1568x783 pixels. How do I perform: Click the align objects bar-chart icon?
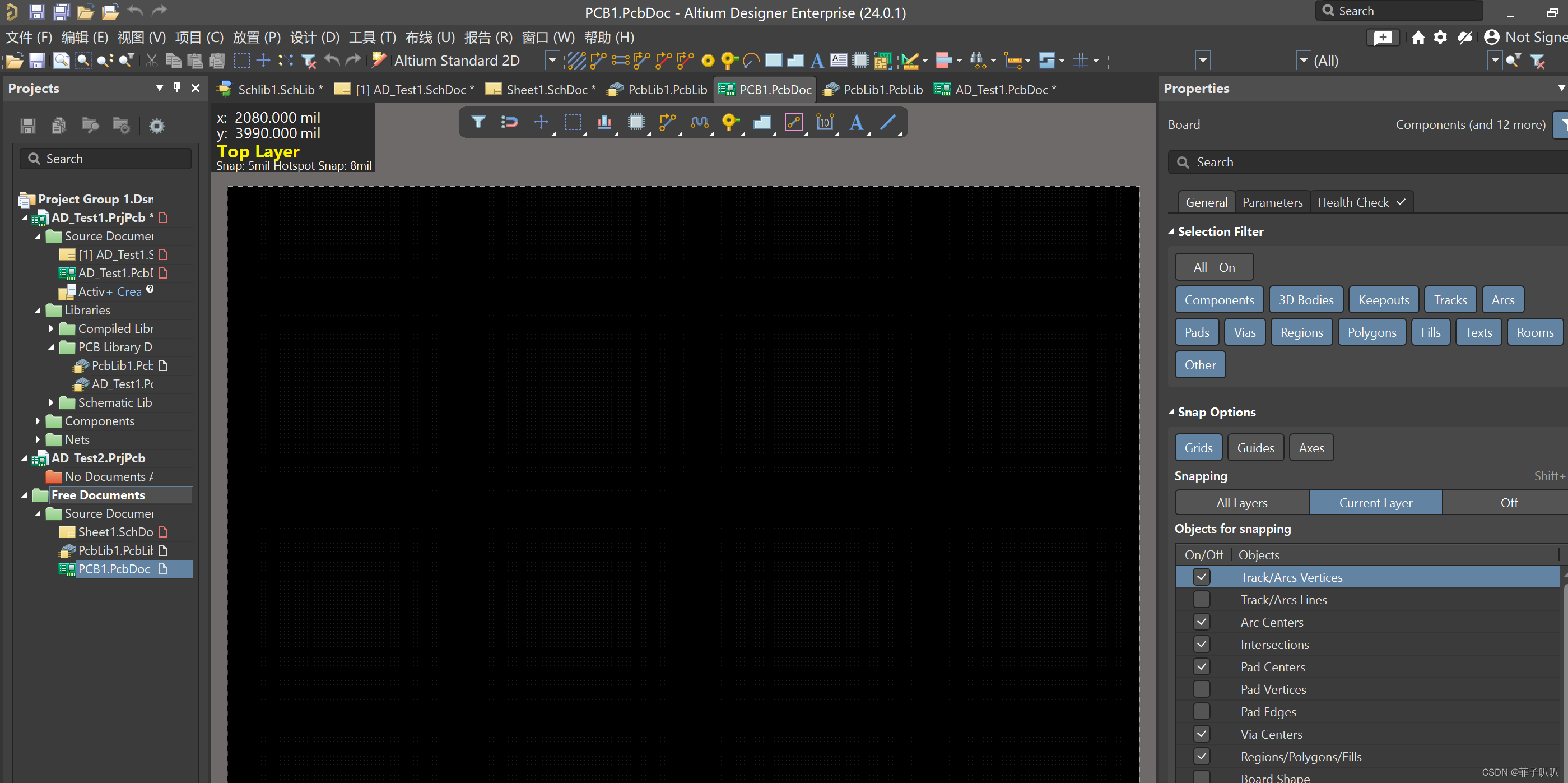click(x=604, y=122)
